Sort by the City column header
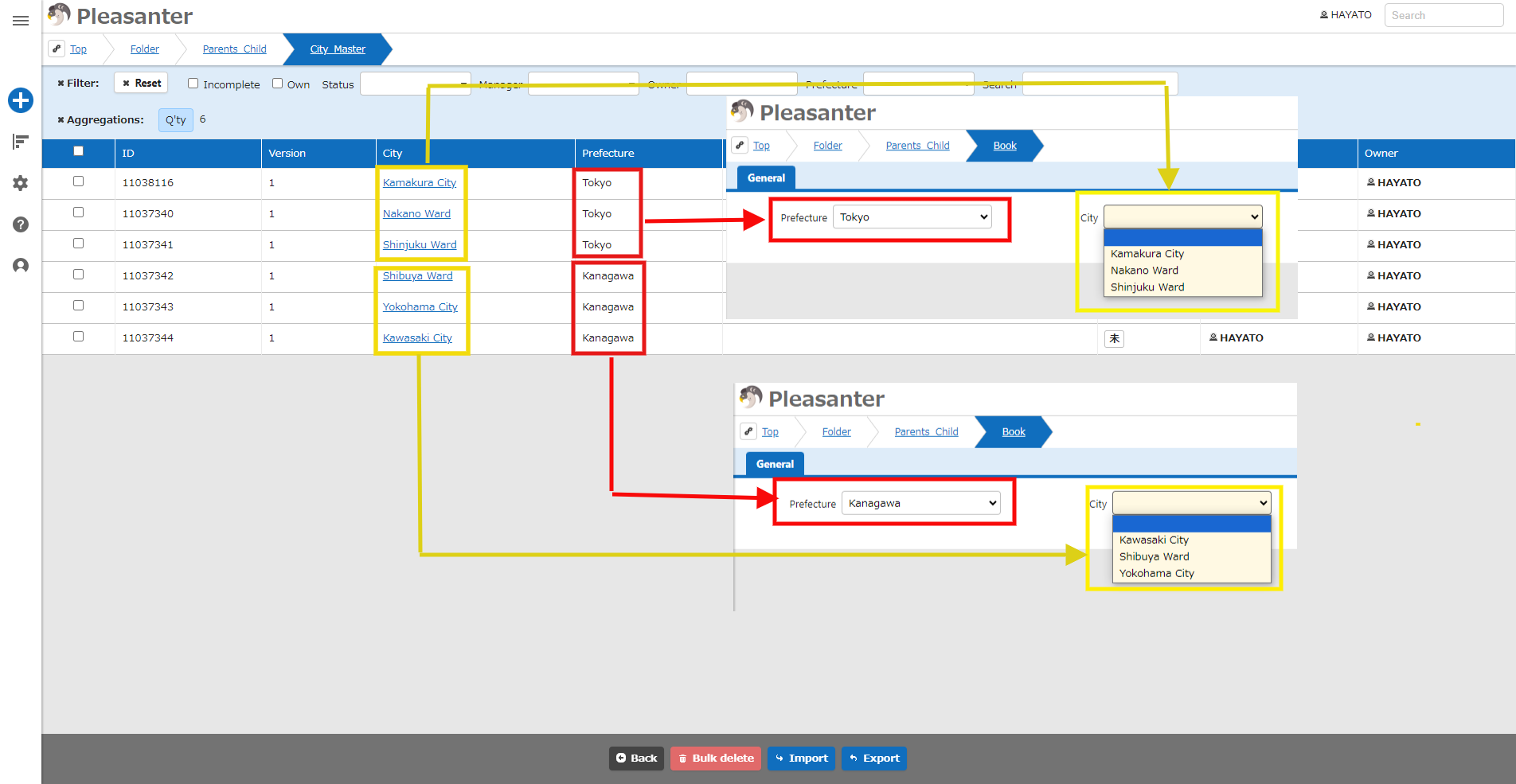This screenshot has width=1516, height=784. coord(475,154)
